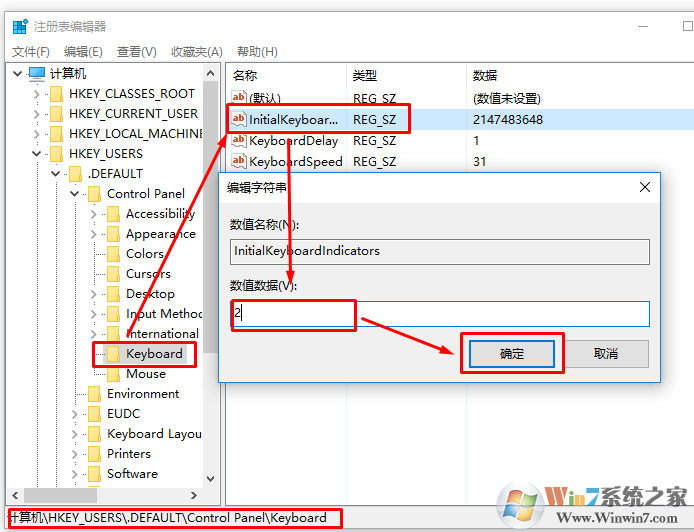Click the Mouse folder icon
This screenshot has height=532, width=694.
[113, 374]
